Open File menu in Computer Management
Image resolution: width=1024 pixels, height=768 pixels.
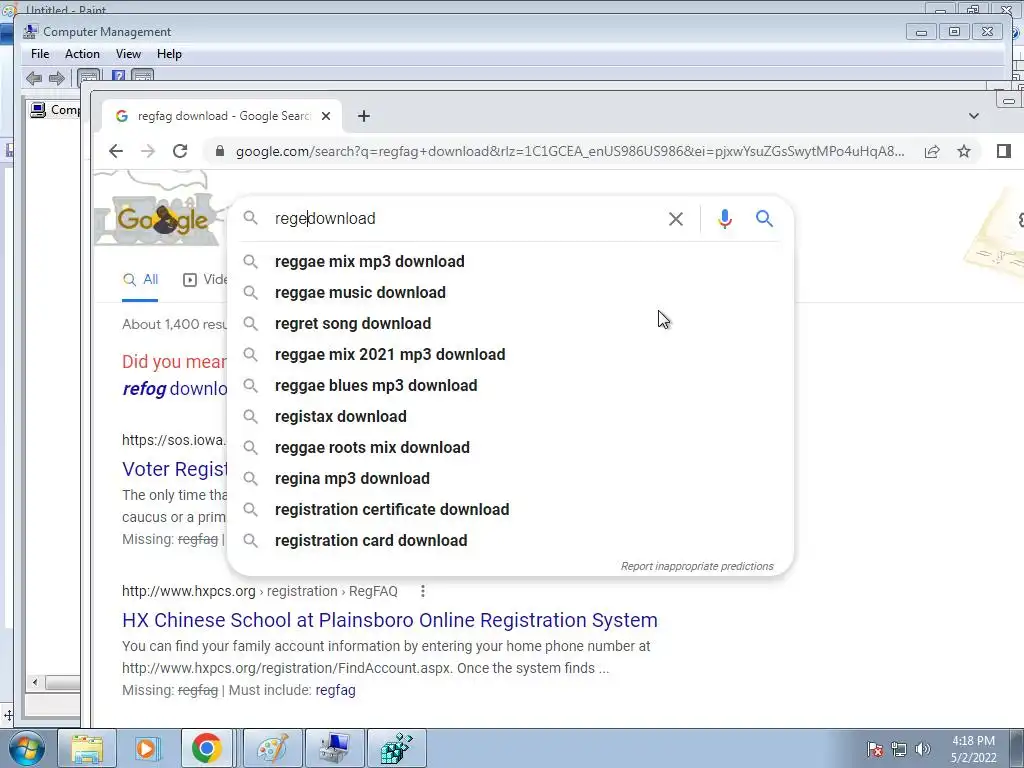pos(40,54)
